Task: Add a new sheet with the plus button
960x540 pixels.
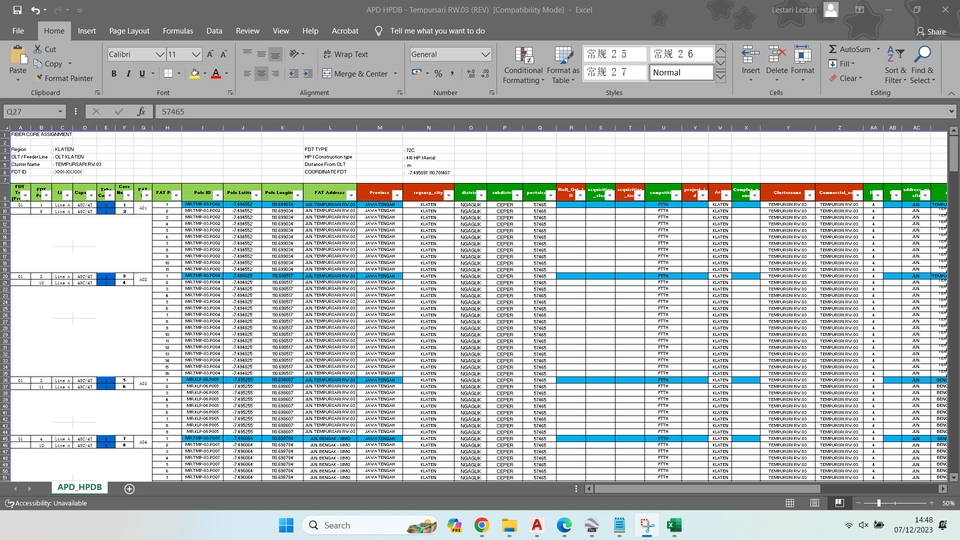Action: [129, 489]
